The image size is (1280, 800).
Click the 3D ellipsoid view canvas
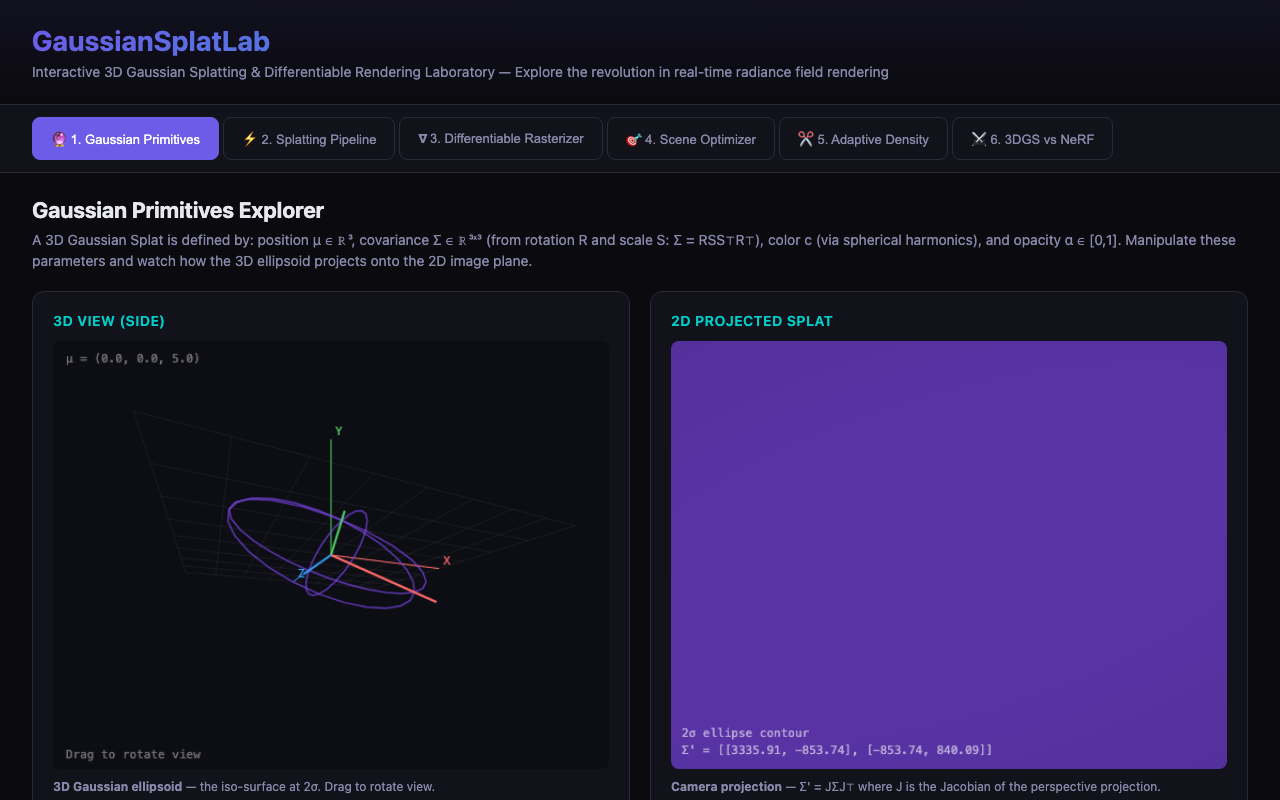pos(331,555)
